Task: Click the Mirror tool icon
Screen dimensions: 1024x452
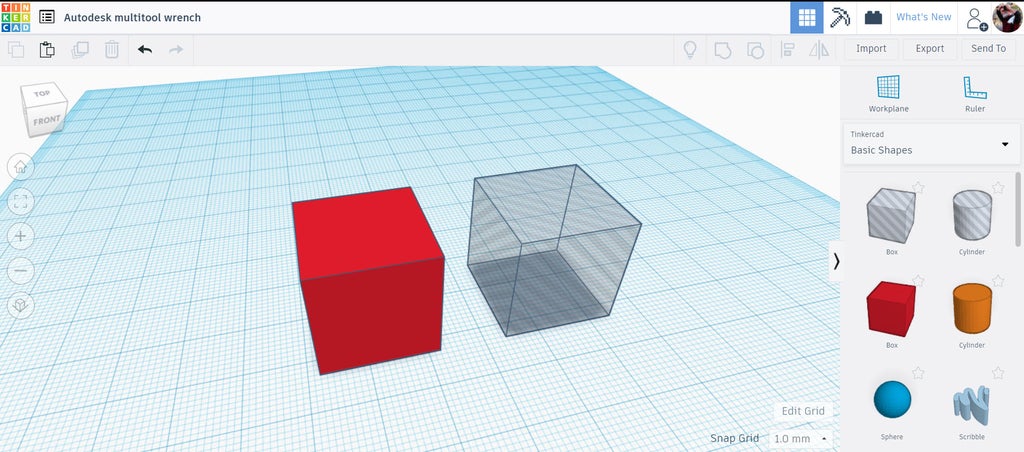Action: (819, 50)
